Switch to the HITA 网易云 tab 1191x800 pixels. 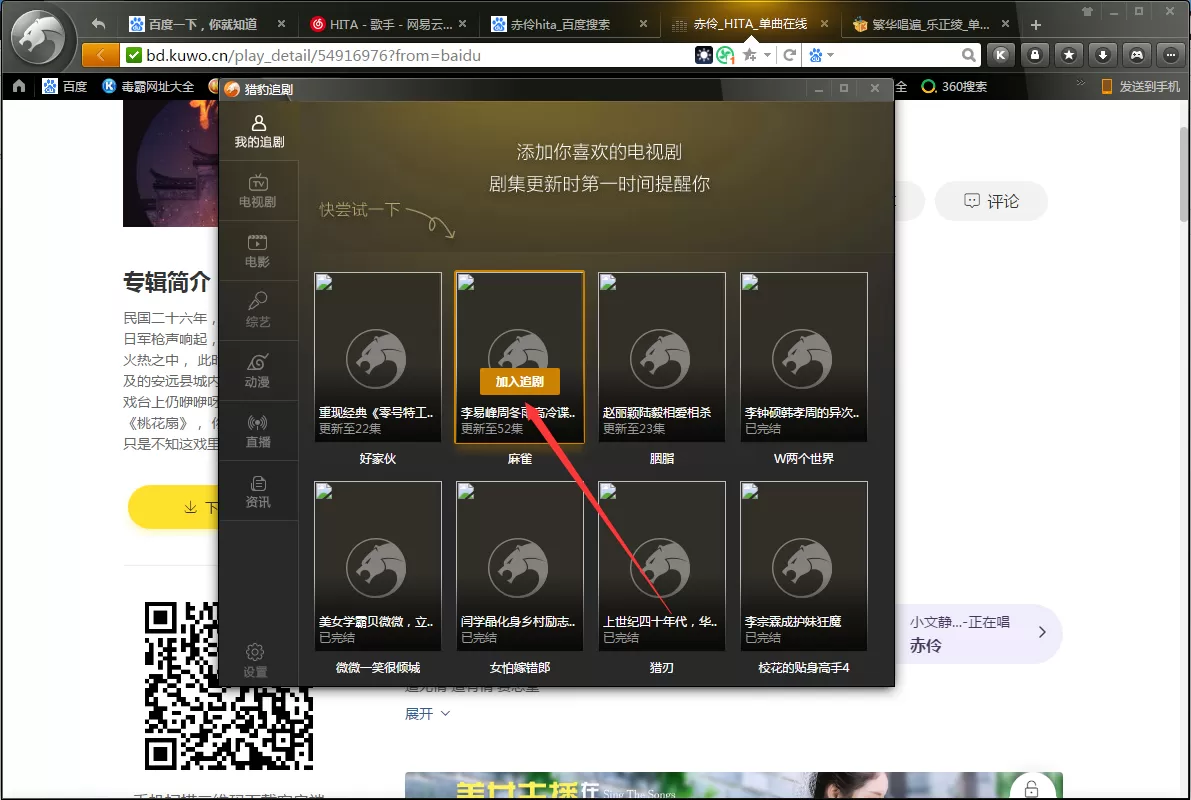[388, 24]
